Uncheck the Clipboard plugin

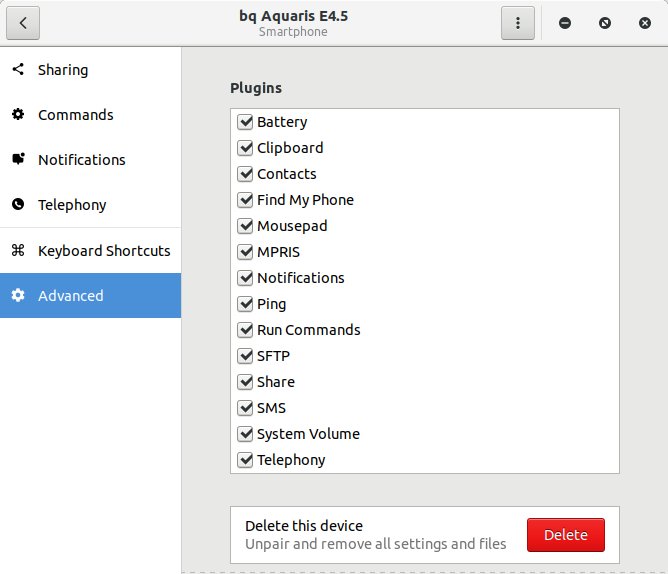click(x=245, y=148)
